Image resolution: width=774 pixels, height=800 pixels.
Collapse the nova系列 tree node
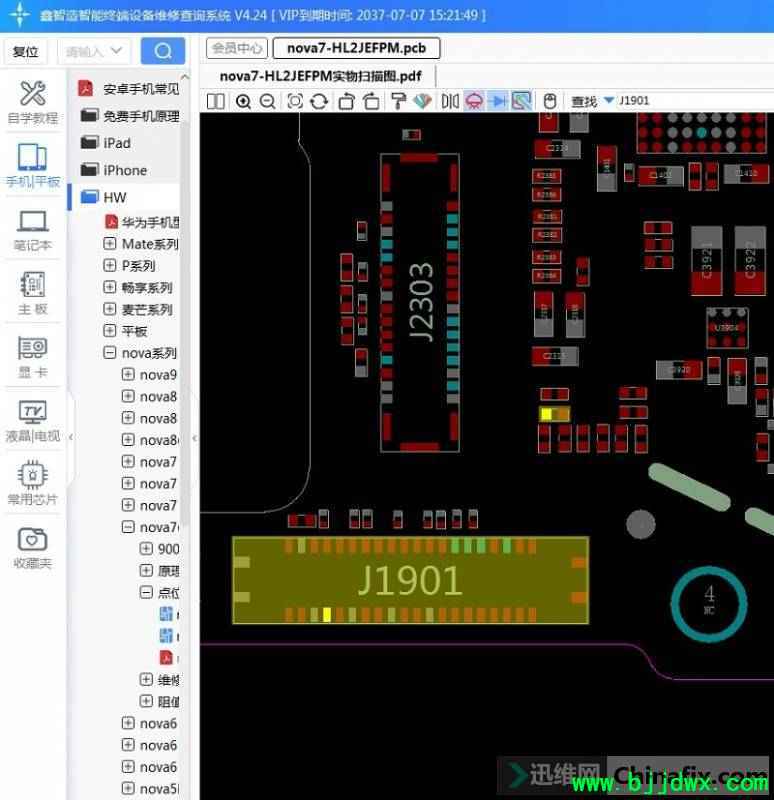[109, 353]
